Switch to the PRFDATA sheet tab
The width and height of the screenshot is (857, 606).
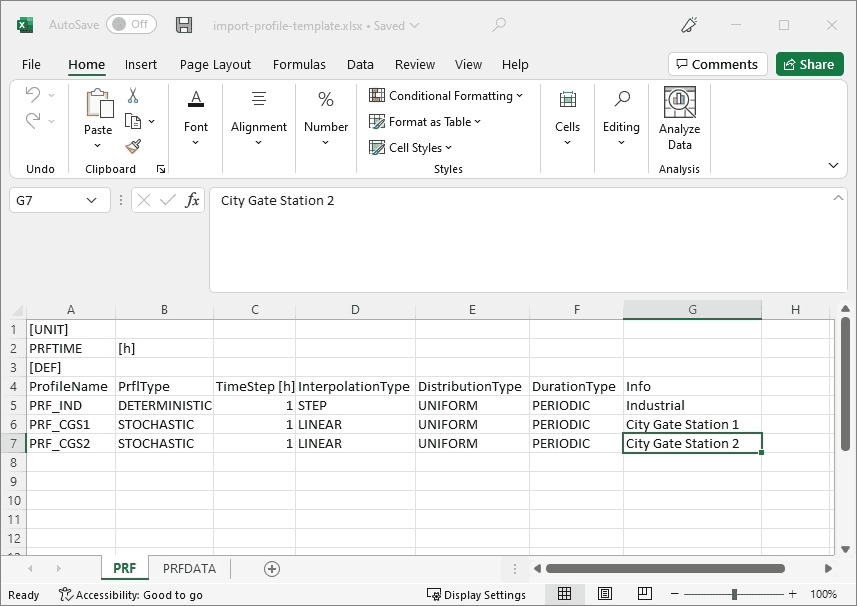pos(189,568)
